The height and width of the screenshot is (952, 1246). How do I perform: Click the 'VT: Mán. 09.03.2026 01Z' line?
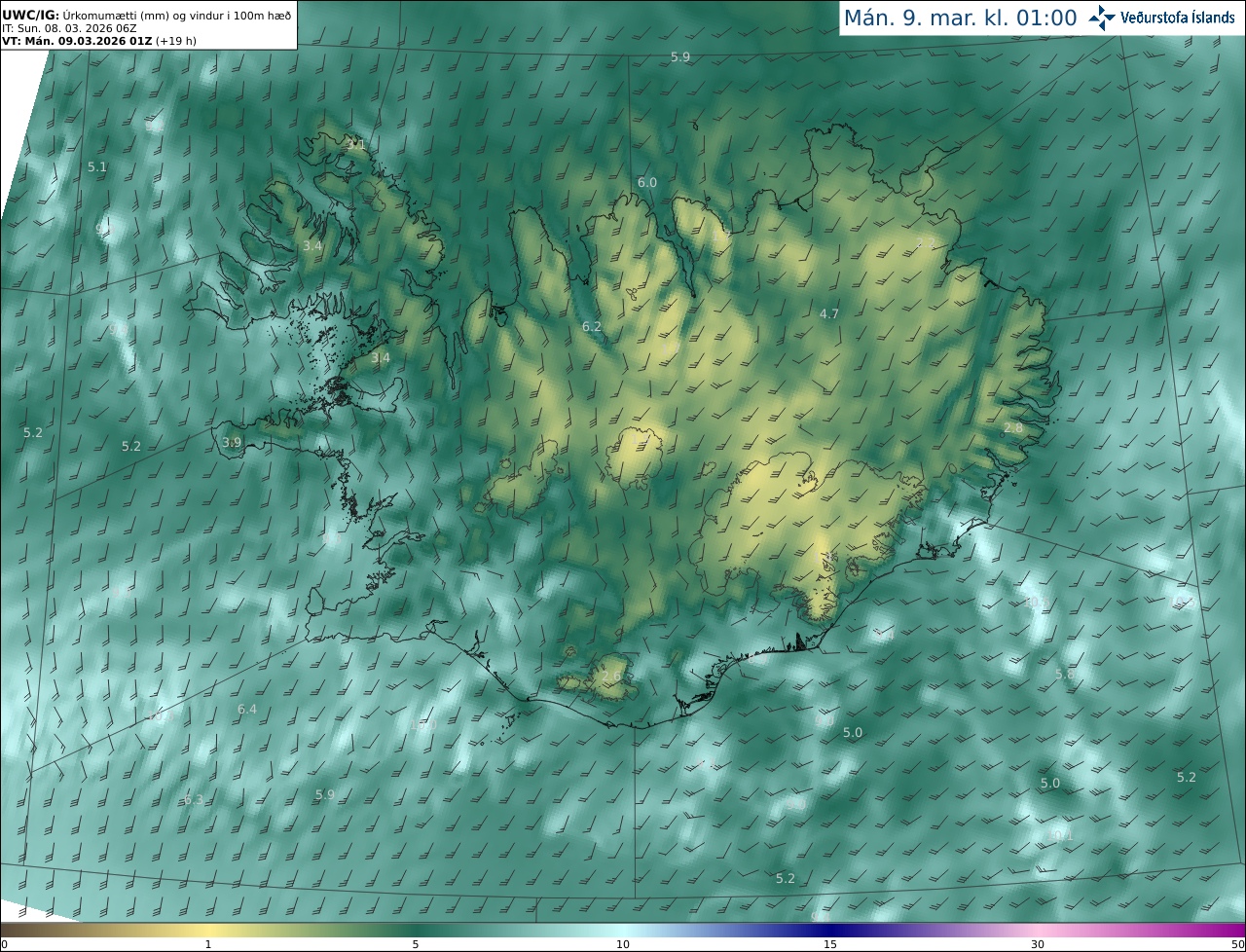coord(77,41)
